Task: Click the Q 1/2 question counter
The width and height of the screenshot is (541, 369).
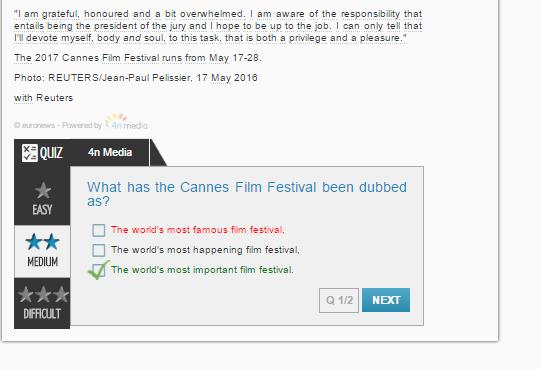Action: click(339, 300)
